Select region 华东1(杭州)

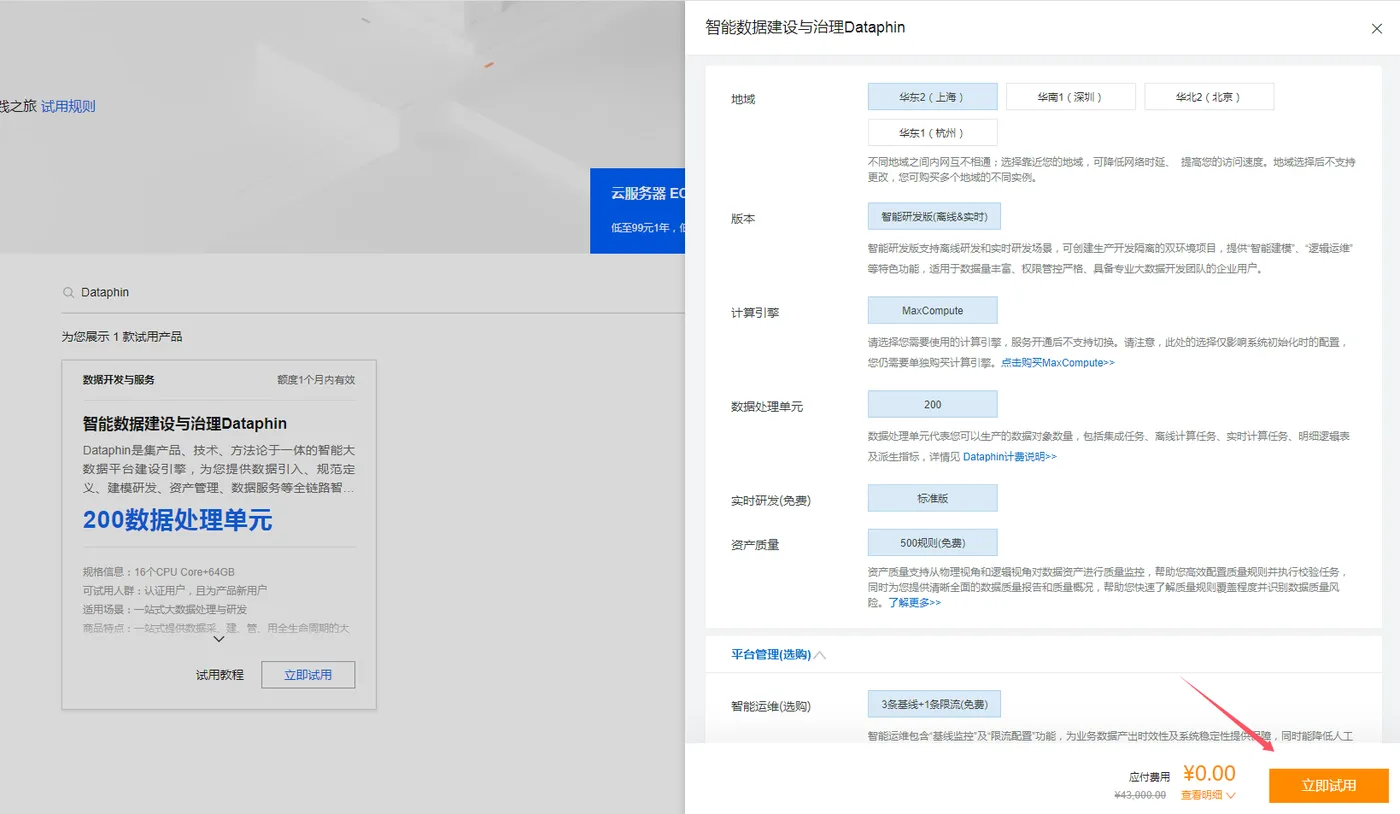point(933,132)
